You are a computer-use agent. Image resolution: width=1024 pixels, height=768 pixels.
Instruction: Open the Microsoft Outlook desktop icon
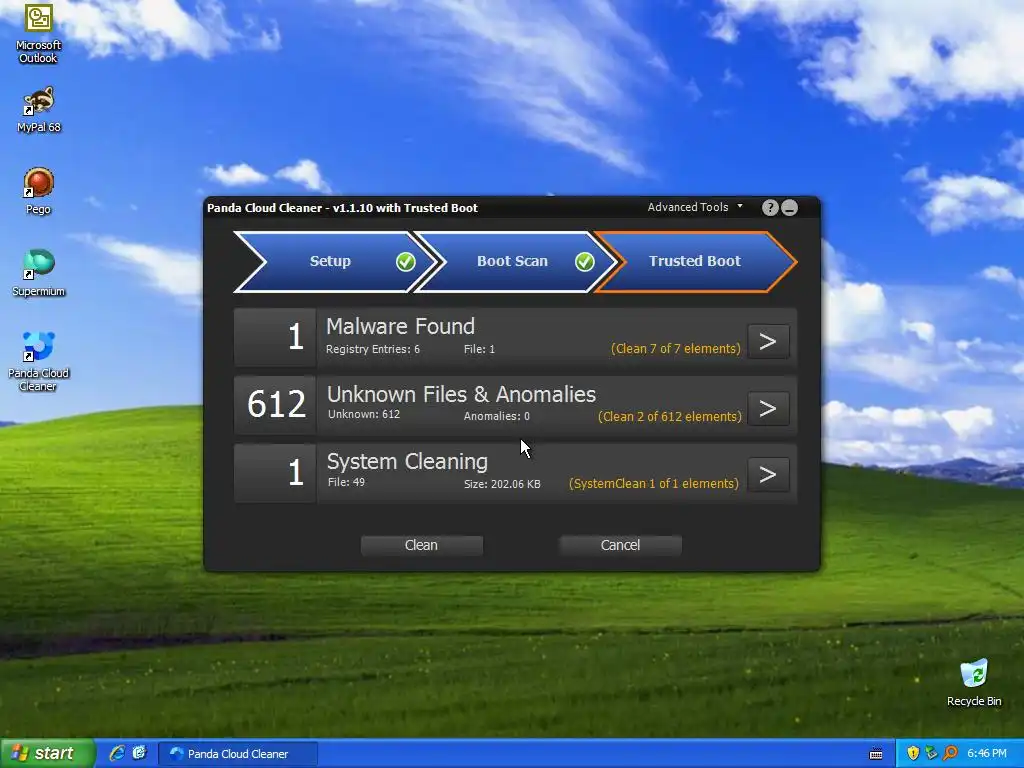[39, 33]
